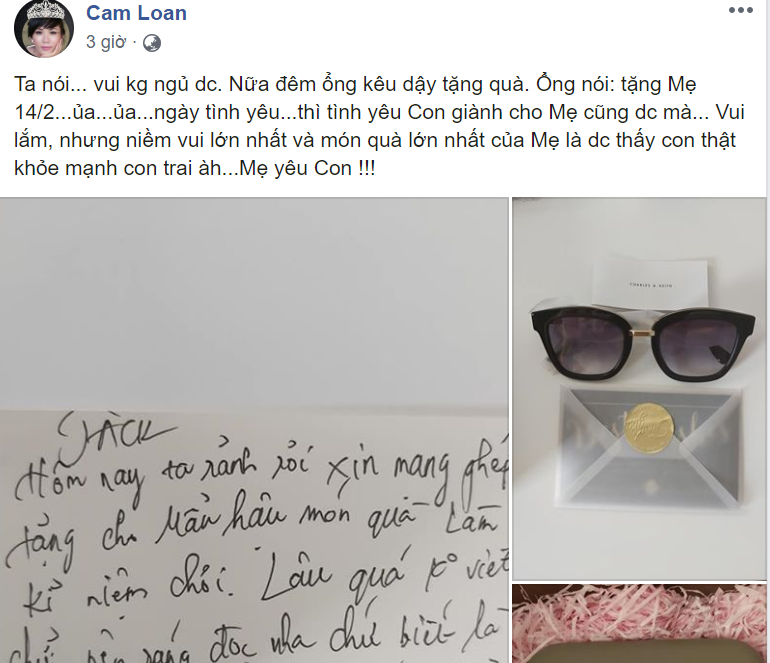Click the Cam Loan name link

[137, 13]
